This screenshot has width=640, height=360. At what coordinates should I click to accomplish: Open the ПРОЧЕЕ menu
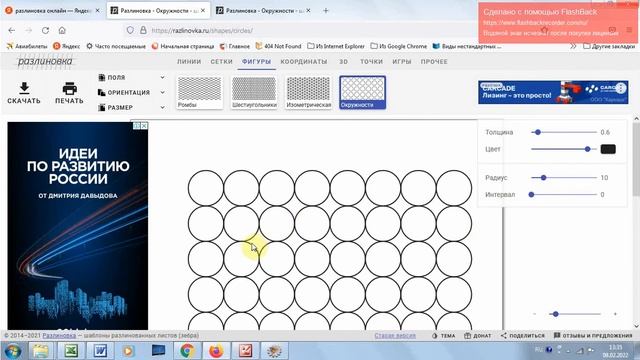click(434, 62)
